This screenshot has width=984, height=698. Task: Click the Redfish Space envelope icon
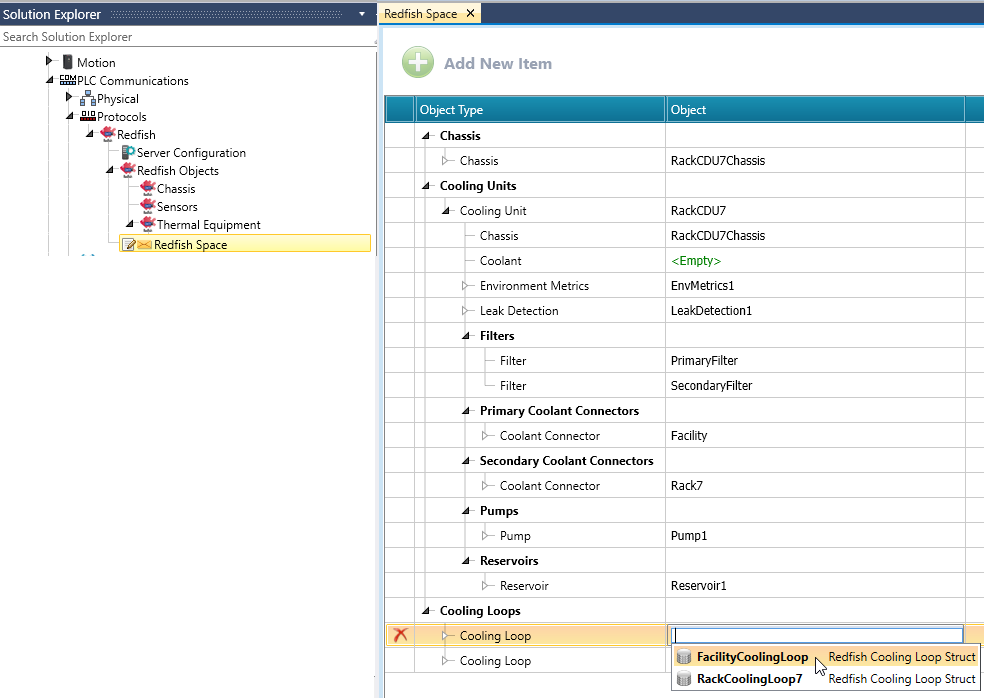click(x=144, y=244)
